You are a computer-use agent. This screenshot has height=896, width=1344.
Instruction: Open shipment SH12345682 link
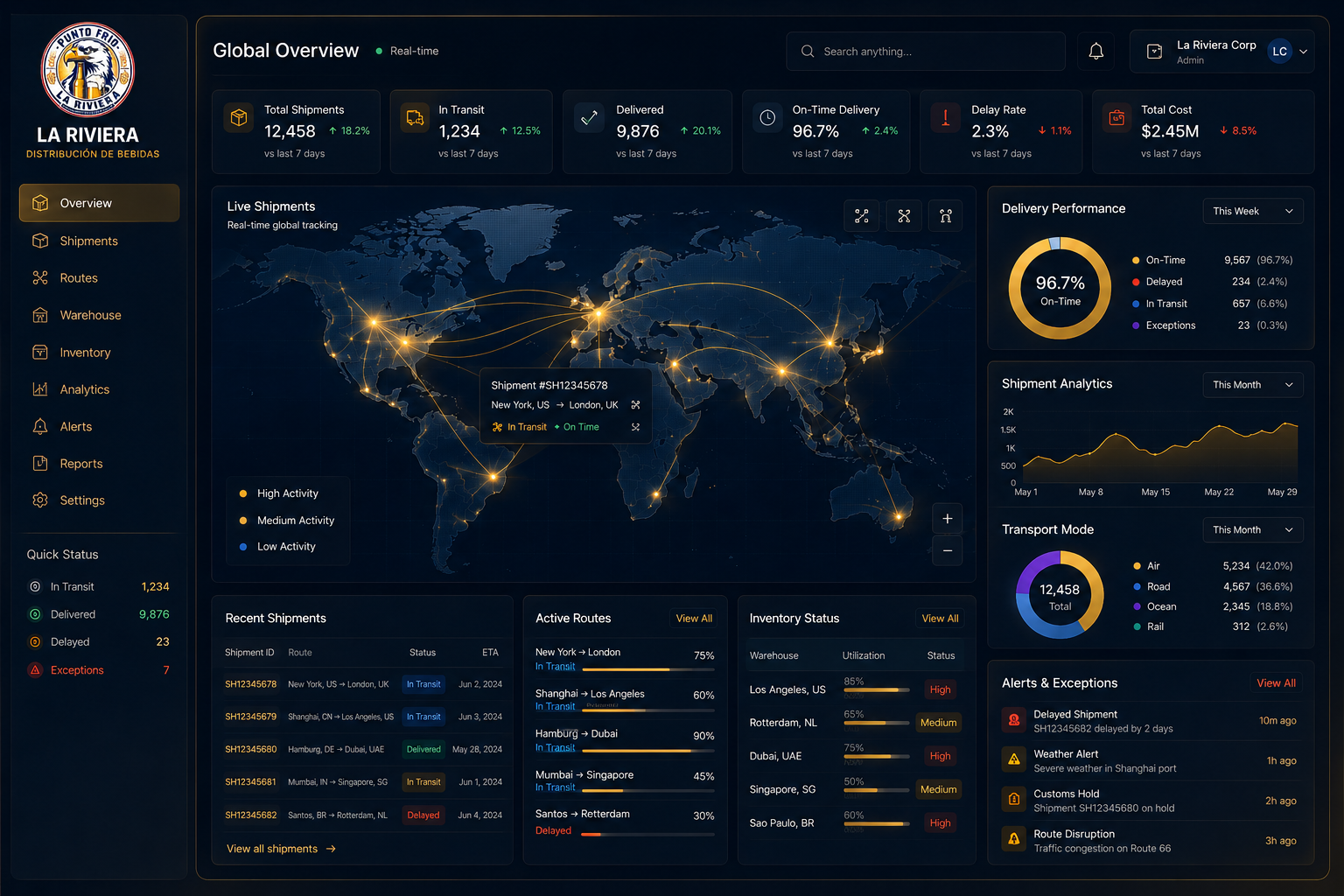coord(250,815)
